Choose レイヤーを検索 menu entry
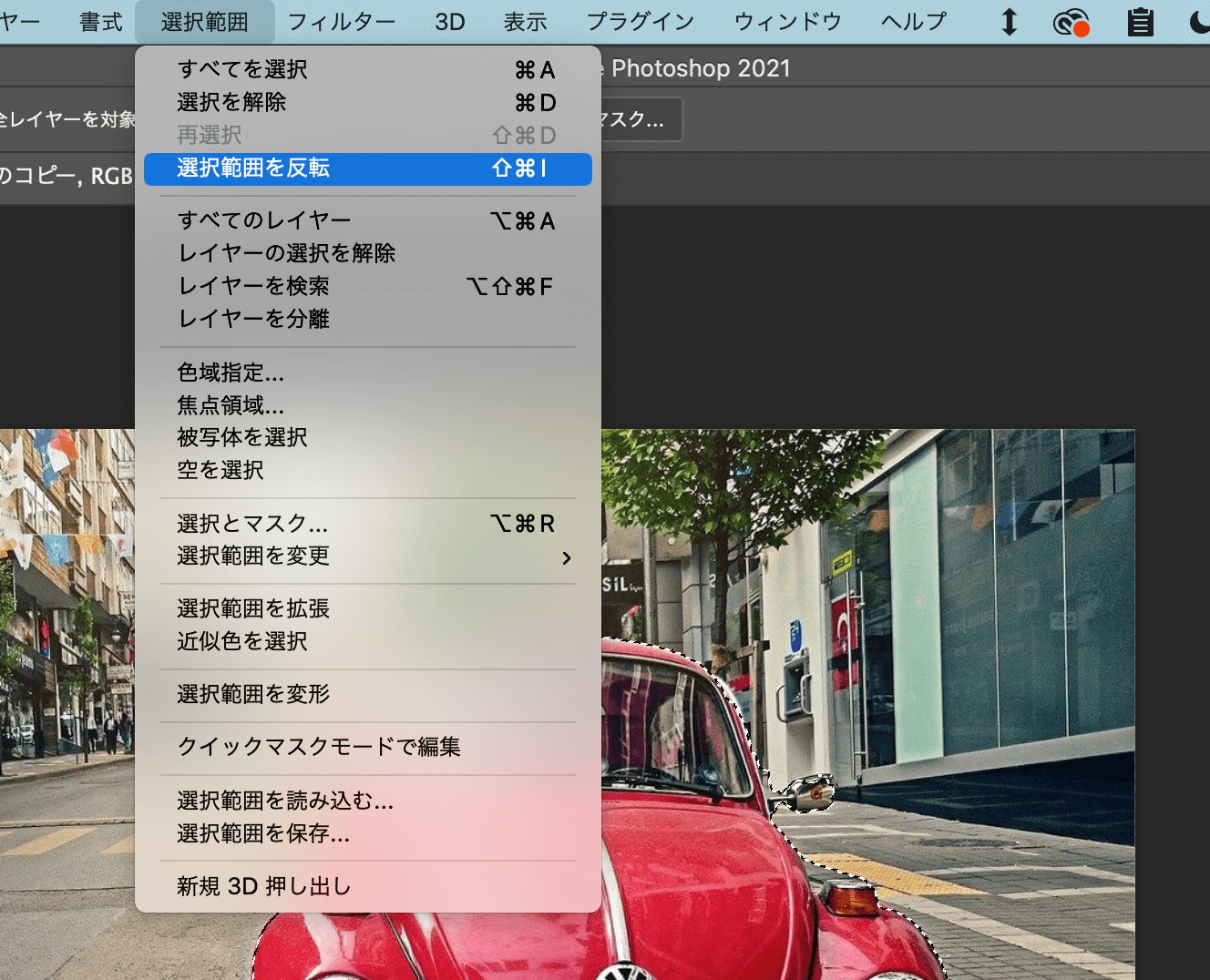The image size is (1210, 980). pos(368,286)
